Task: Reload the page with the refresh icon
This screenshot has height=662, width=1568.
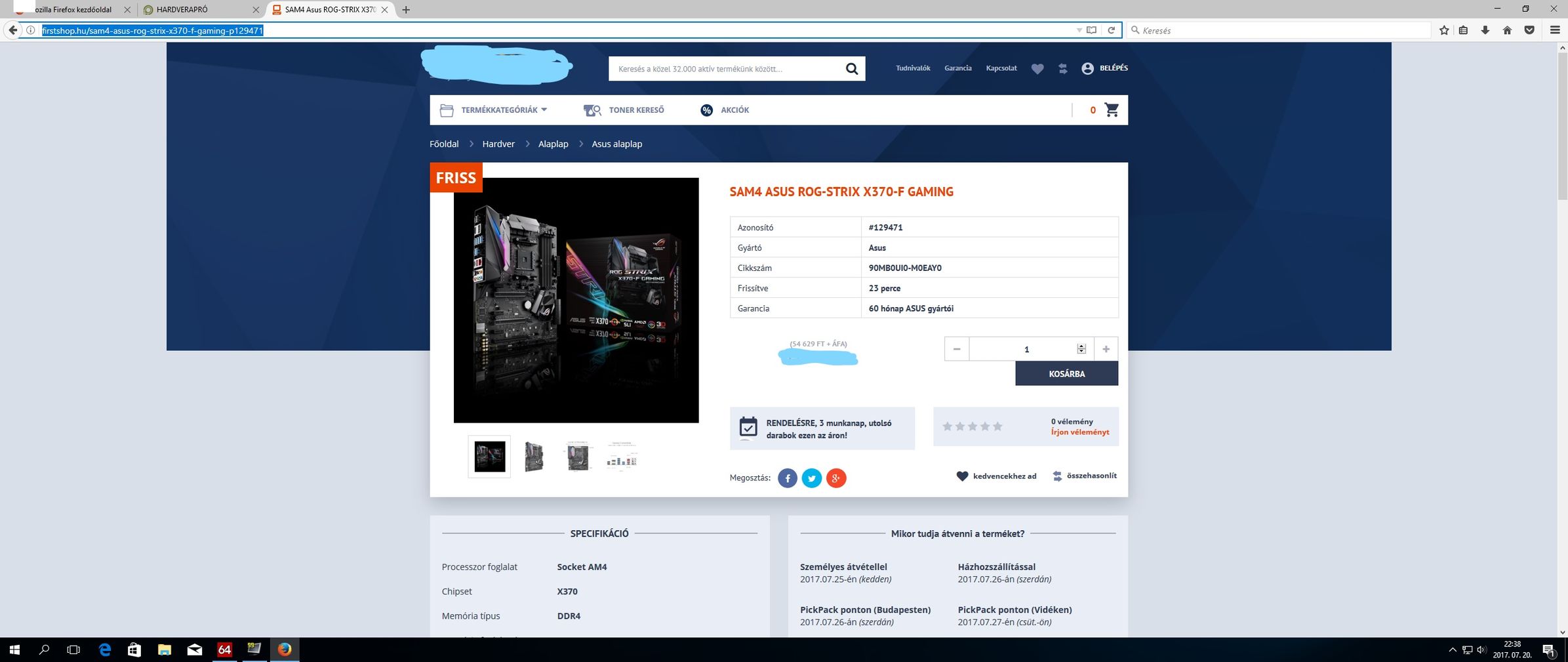Action: point(1111,30)
